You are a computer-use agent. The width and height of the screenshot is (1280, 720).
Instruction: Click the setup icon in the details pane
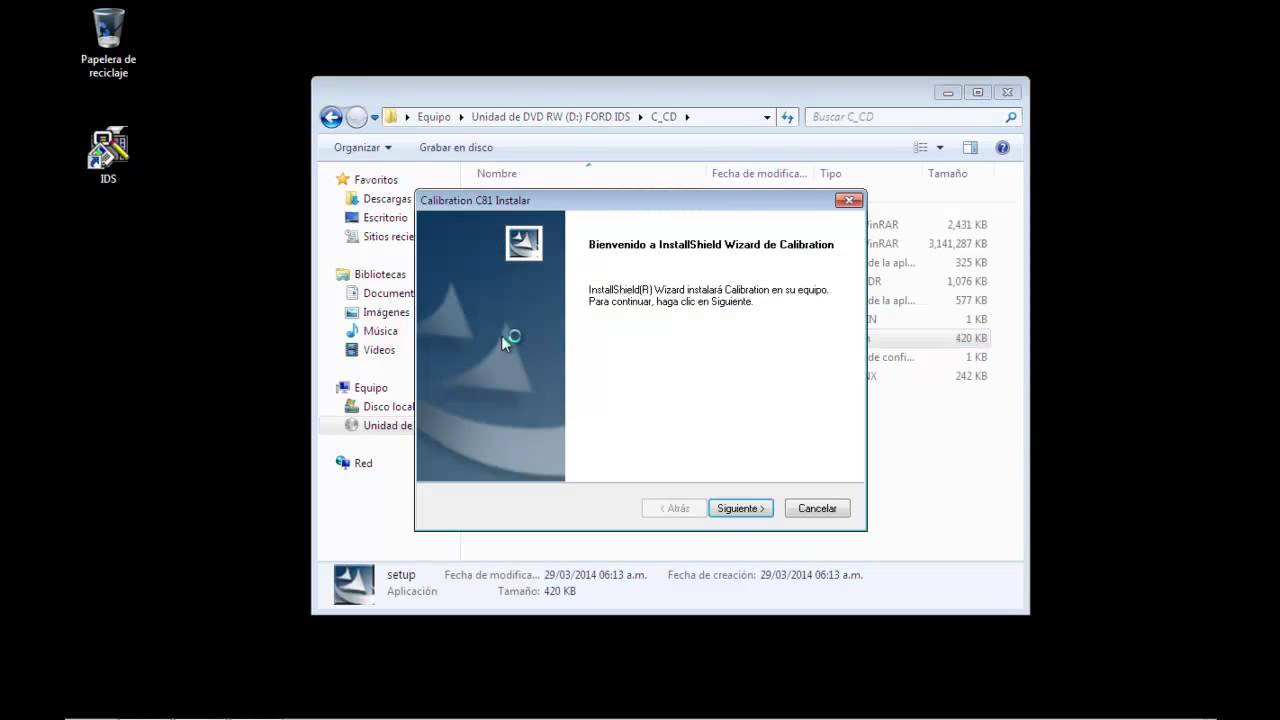354,584
